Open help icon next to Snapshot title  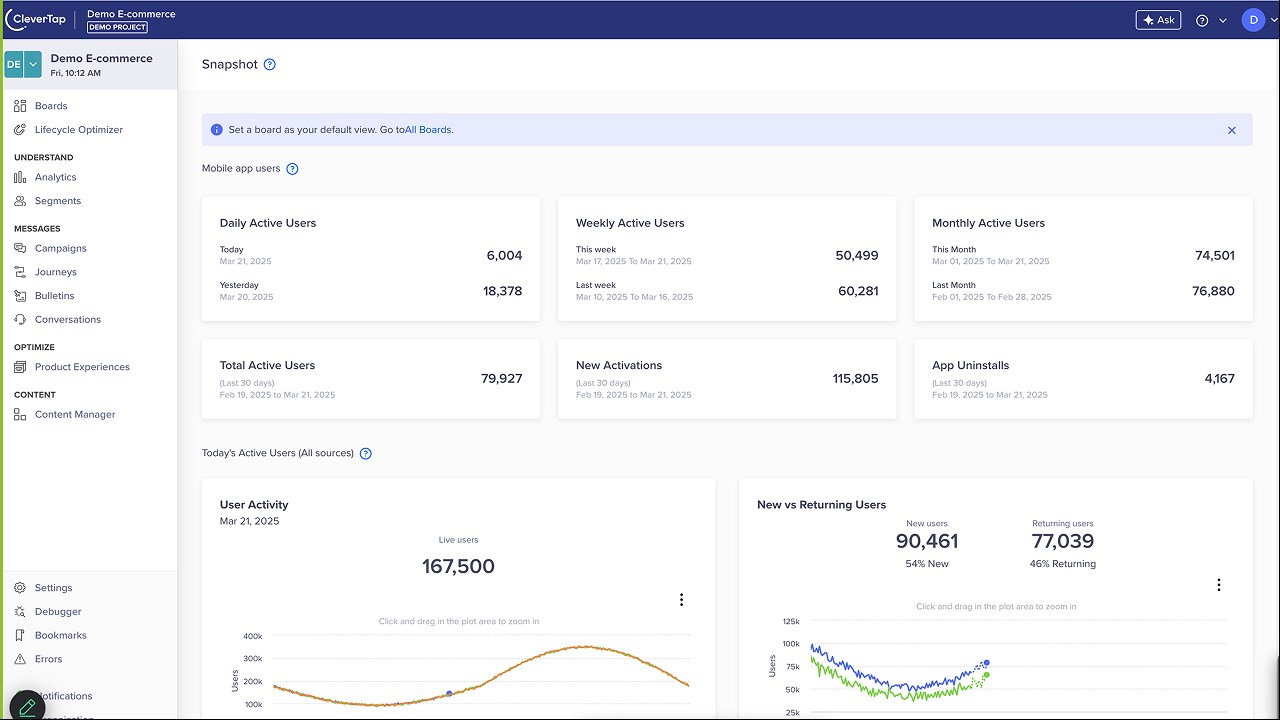[269, 64]
